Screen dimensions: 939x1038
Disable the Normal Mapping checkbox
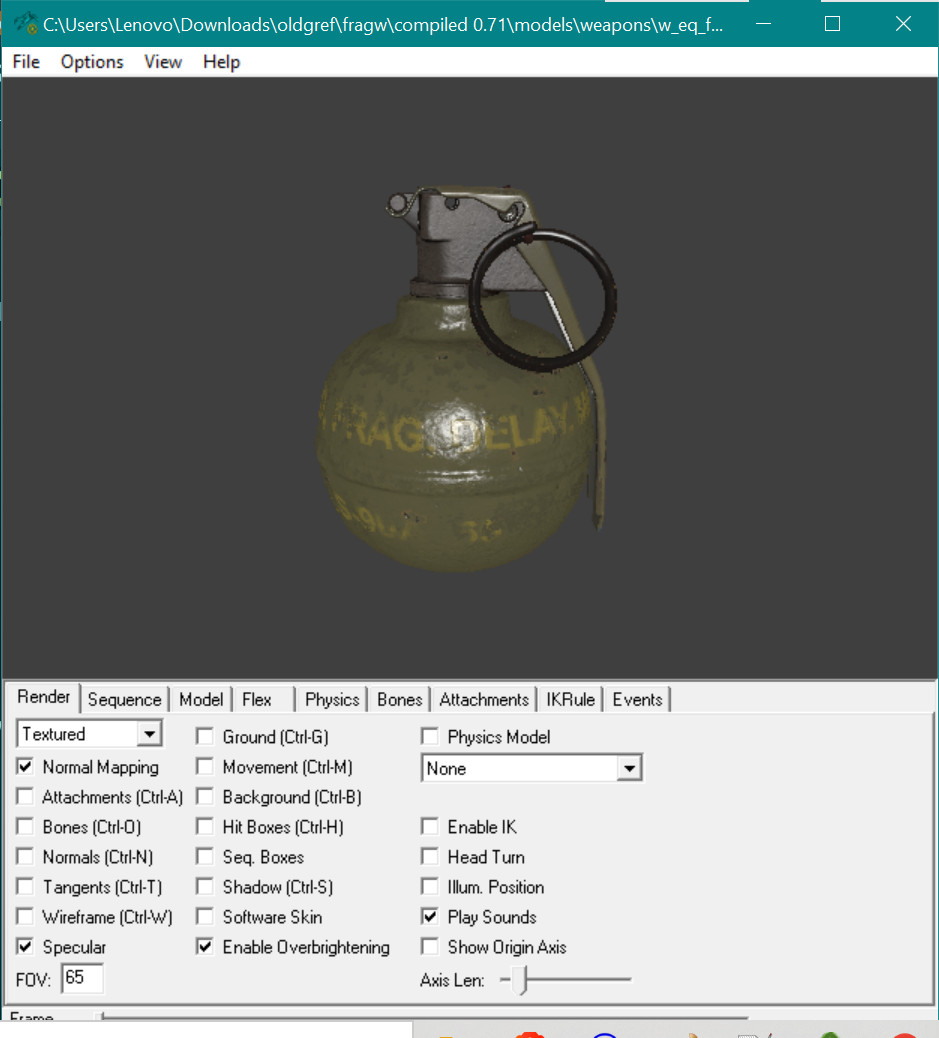coord(24,767)
